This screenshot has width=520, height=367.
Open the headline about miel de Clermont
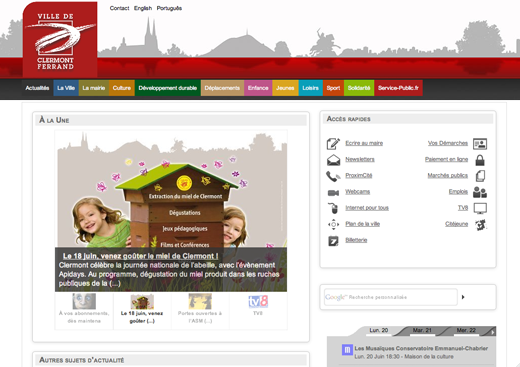[140, 256]
